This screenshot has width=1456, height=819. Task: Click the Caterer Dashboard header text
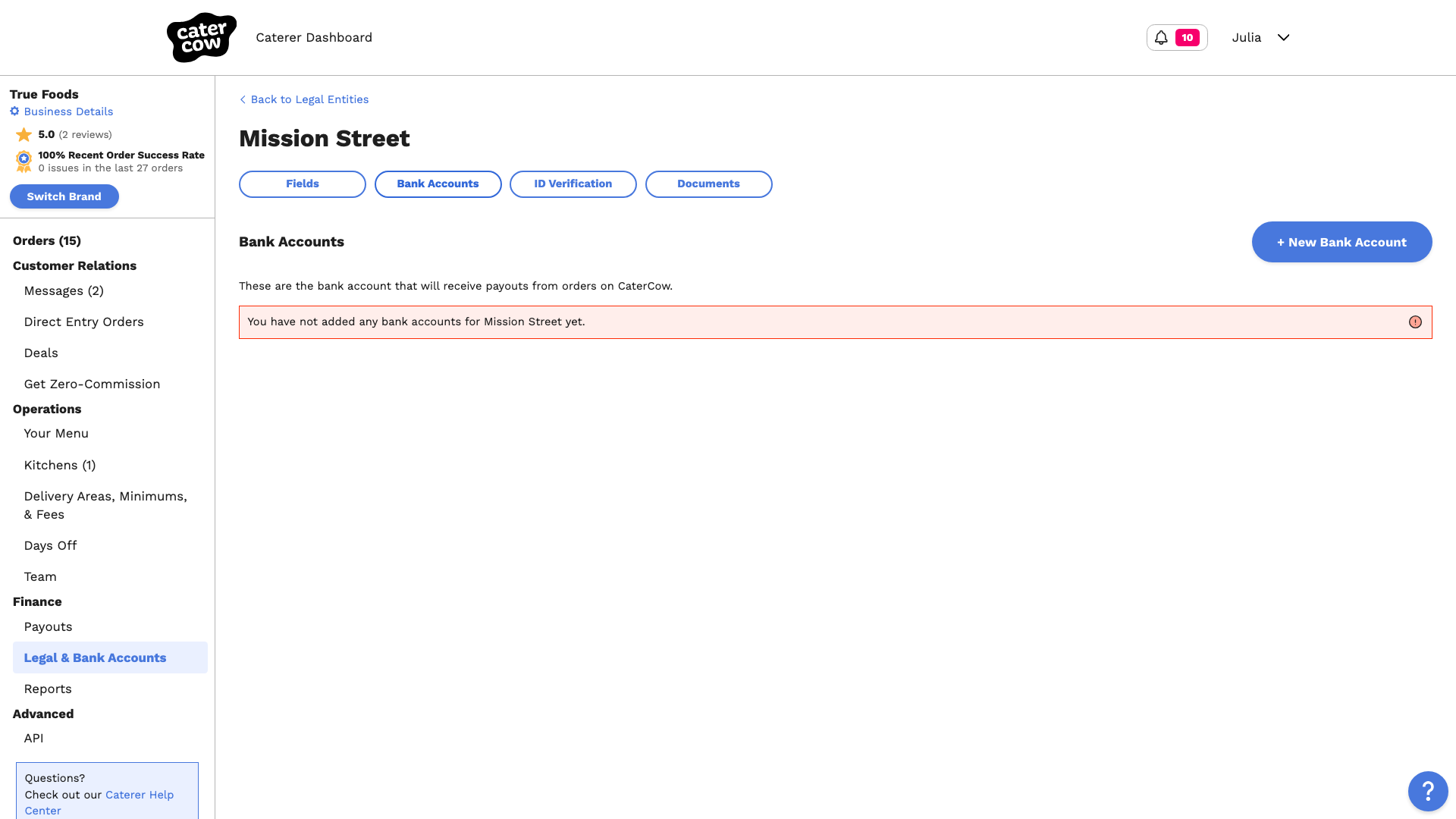[314, 37]
